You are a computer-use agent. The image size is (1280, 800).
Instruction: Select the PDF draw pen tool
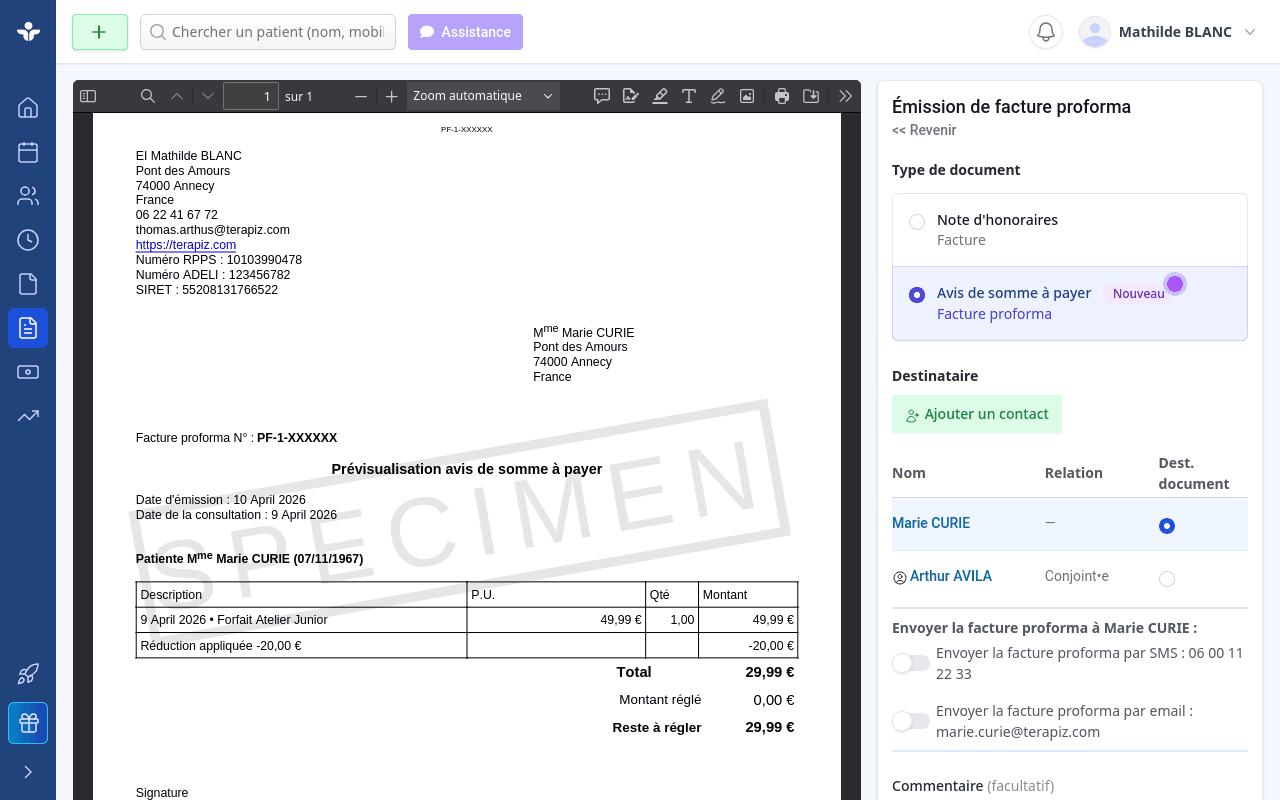coord(718,96)
